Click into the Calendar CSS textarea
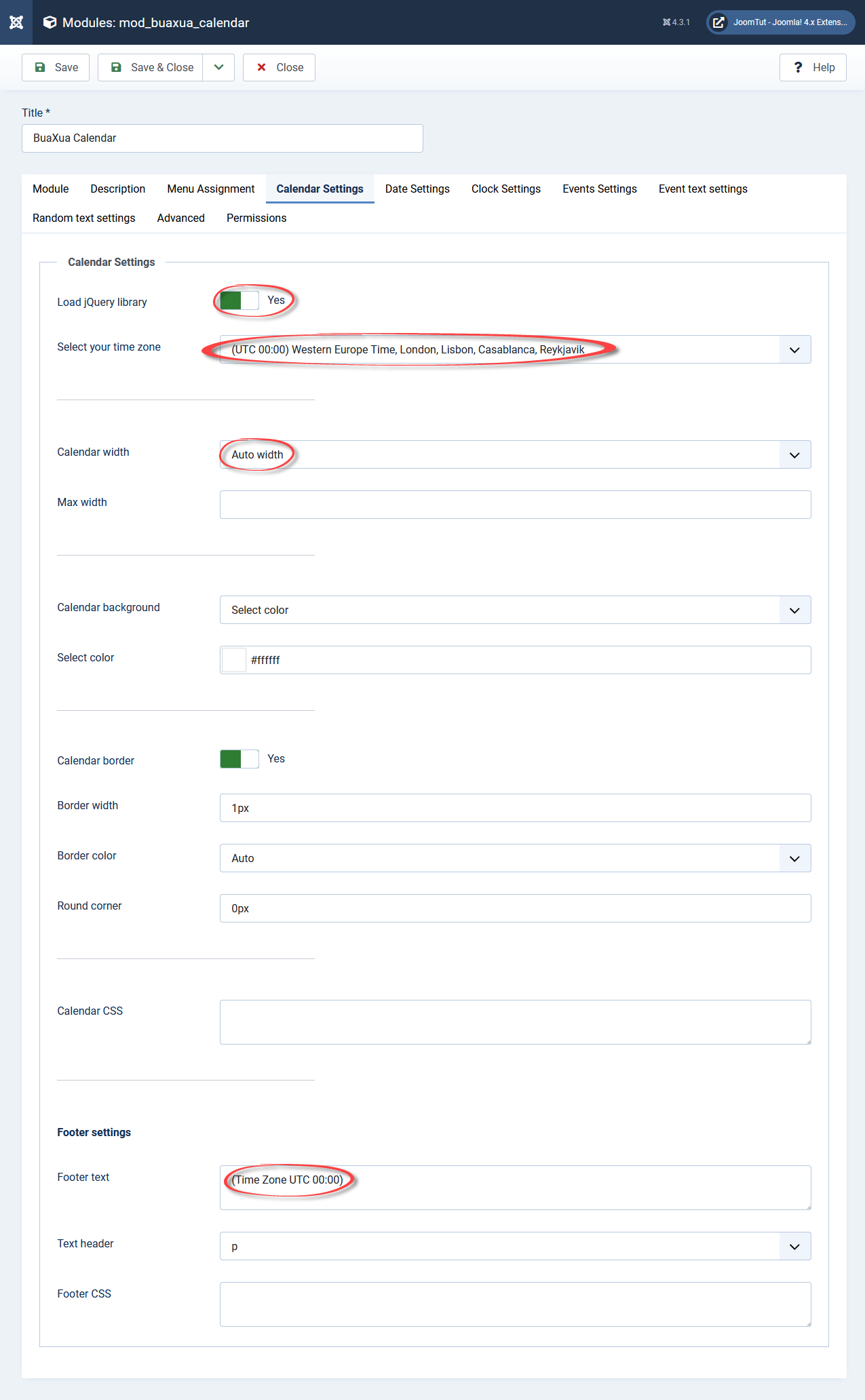 coord(516,1022)
